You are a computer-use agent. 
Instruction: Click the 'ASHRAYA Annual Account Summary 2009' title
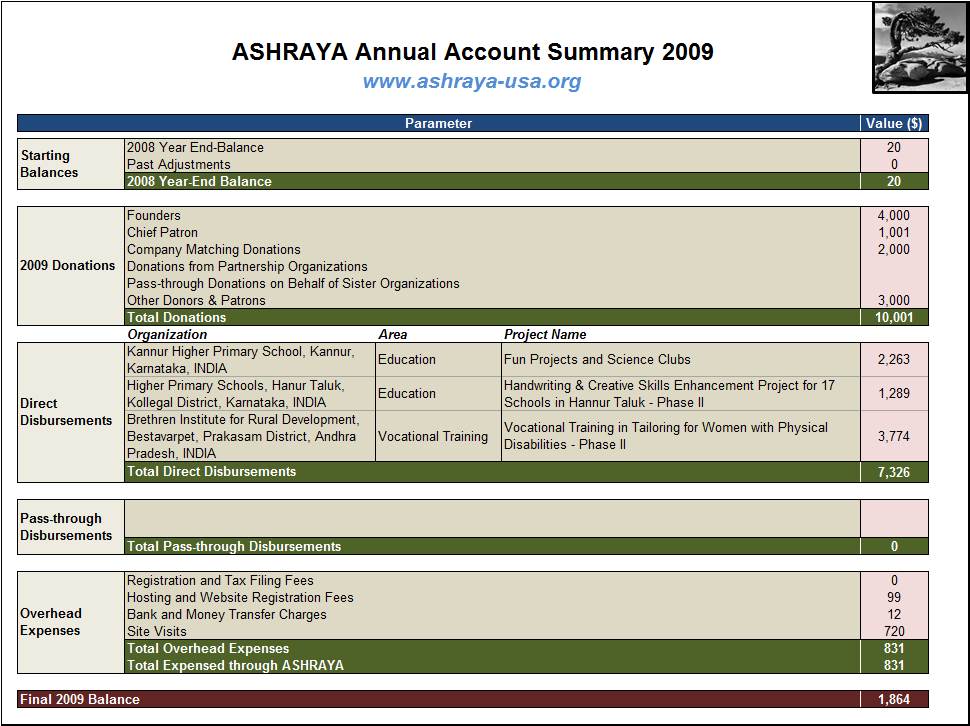click(473, 51)
